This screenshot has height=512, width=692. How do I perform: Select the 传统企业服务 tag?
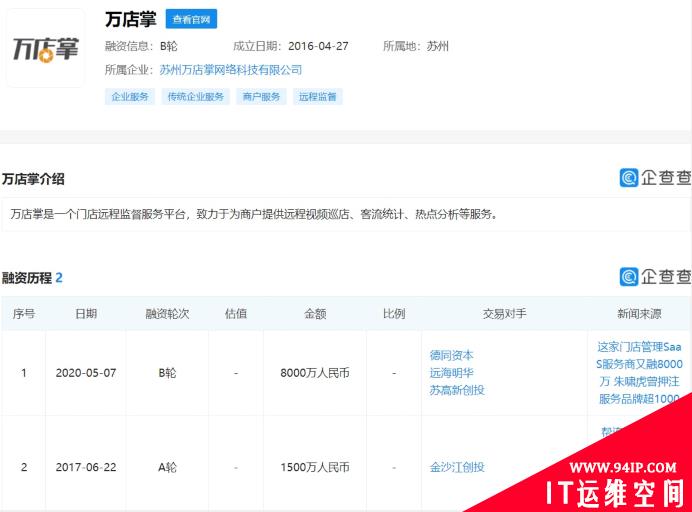point(196,97)
